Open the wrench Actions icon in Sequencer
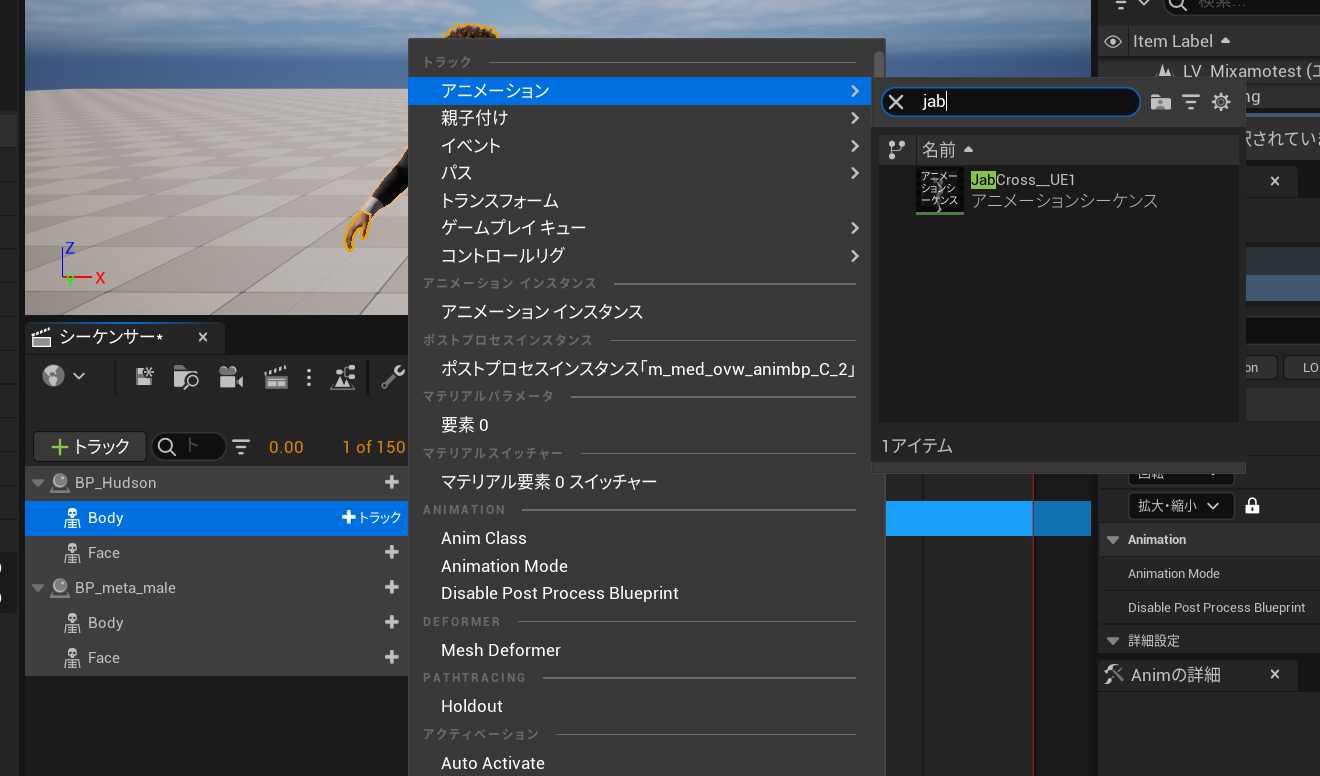Viewport: 1320px width, 776px height. [393, 377]
